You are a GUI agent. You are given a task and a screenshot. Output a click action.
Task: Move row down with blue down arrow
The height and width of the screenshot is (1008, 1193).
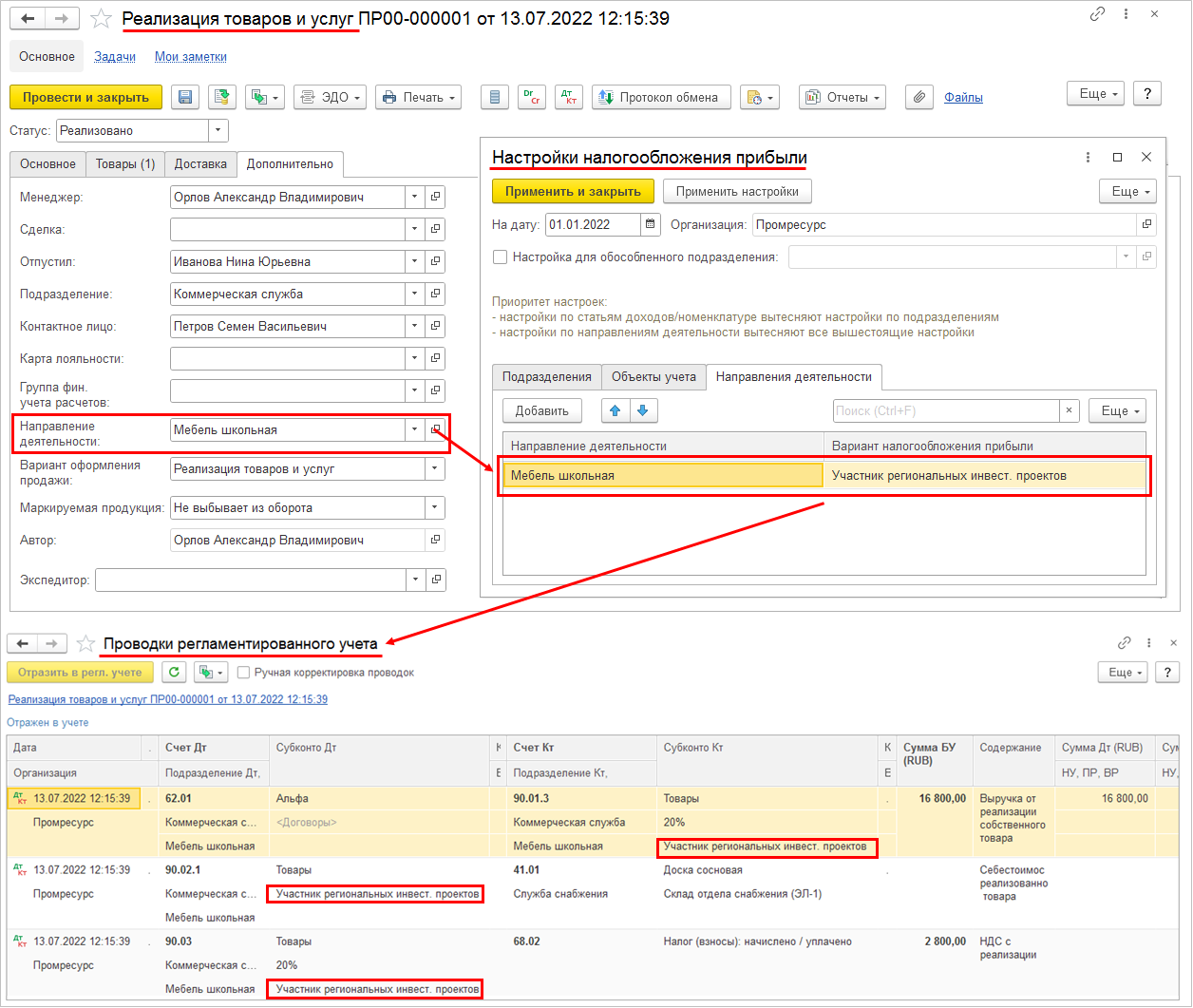(643, 410)
